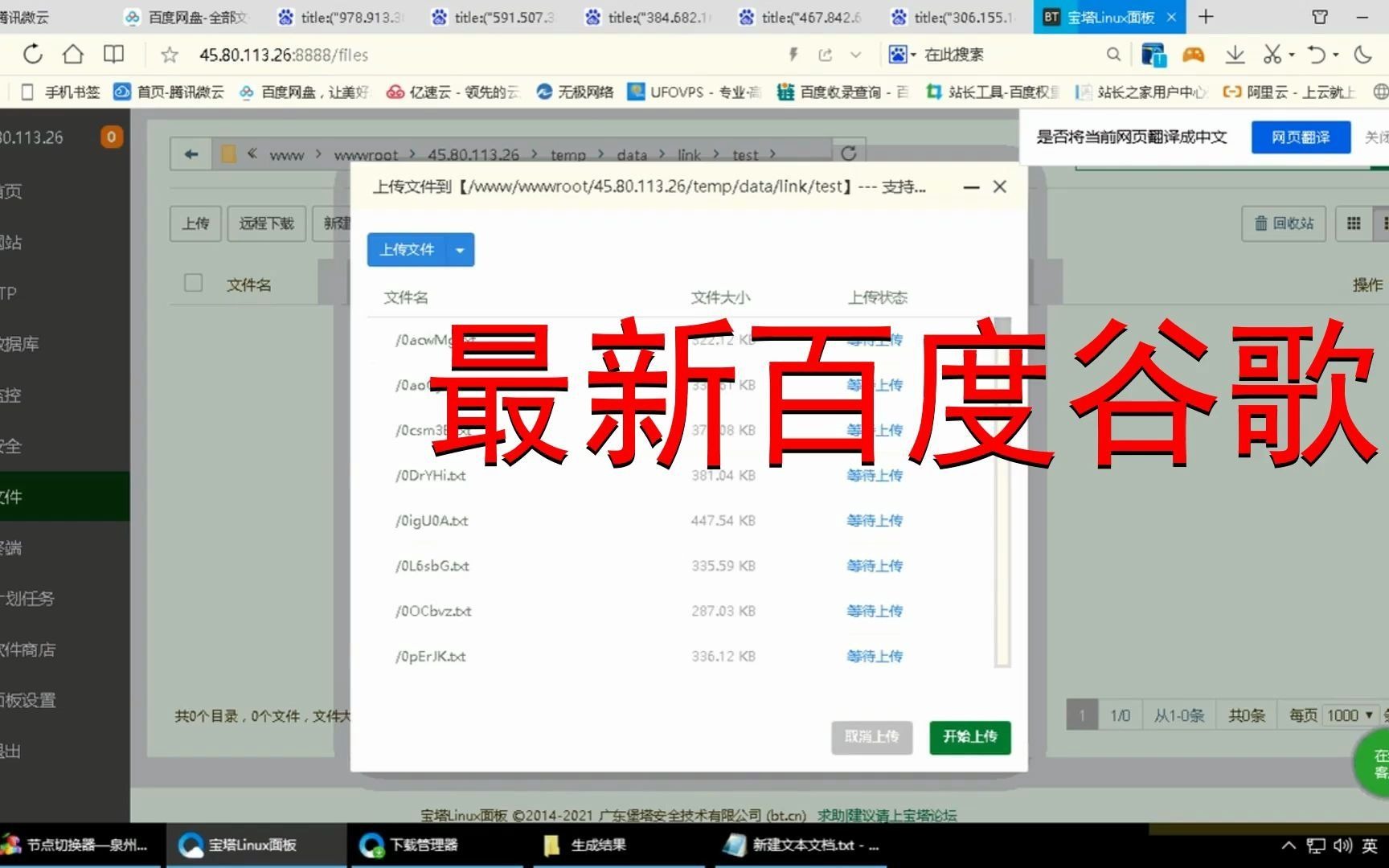Select the /0OCbvz.txt file row
This screenshot has height=868, width=1389.
tap(681, 611)
